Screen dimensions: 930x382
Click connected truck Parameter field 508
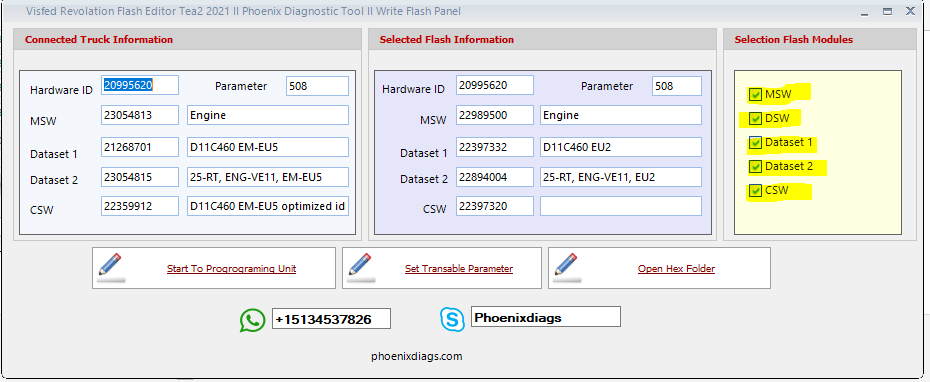tap(317, 85)
